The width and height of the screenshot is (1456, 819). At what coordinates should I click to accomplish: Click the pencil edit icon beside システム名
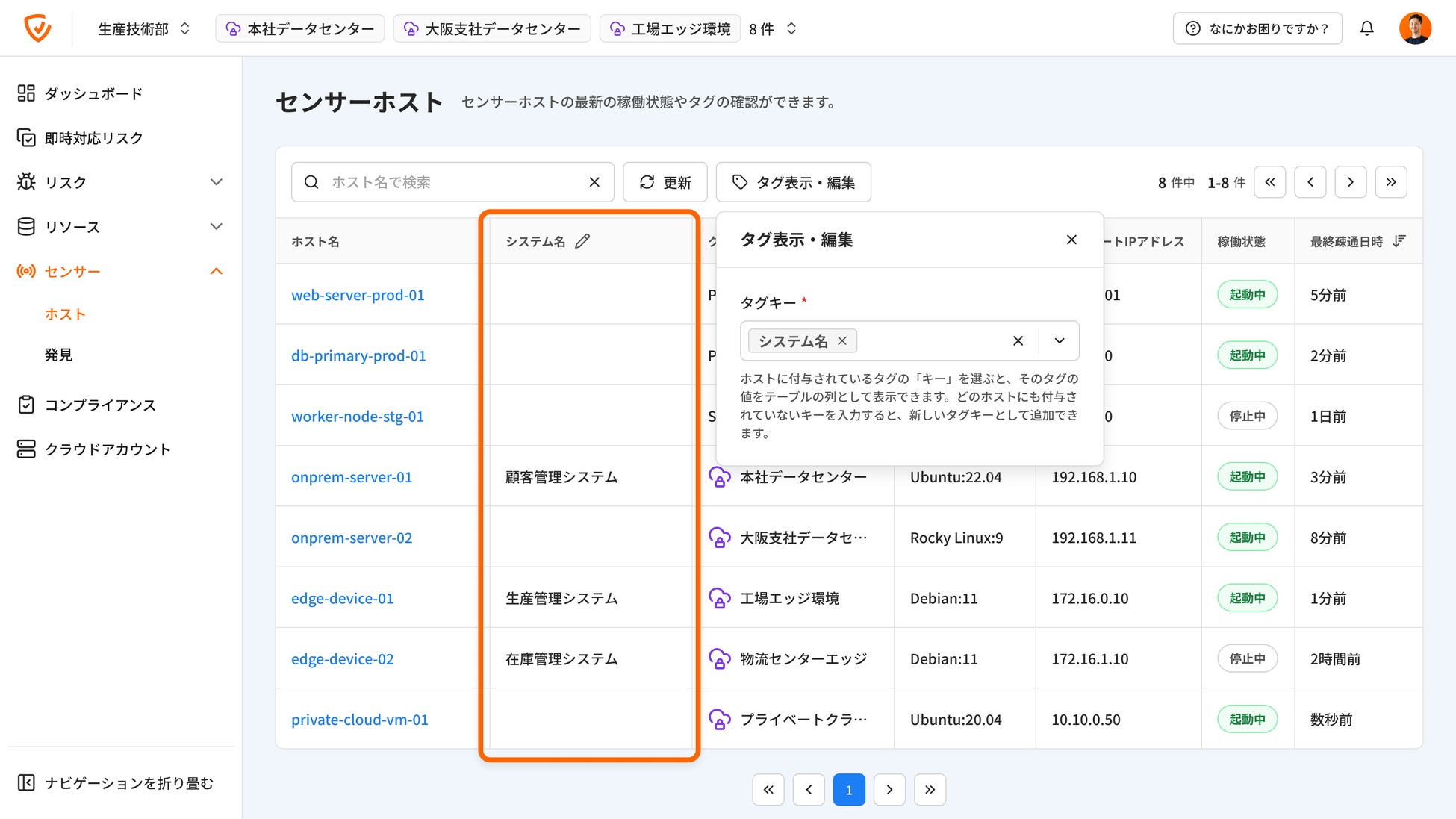coord(582,241)
